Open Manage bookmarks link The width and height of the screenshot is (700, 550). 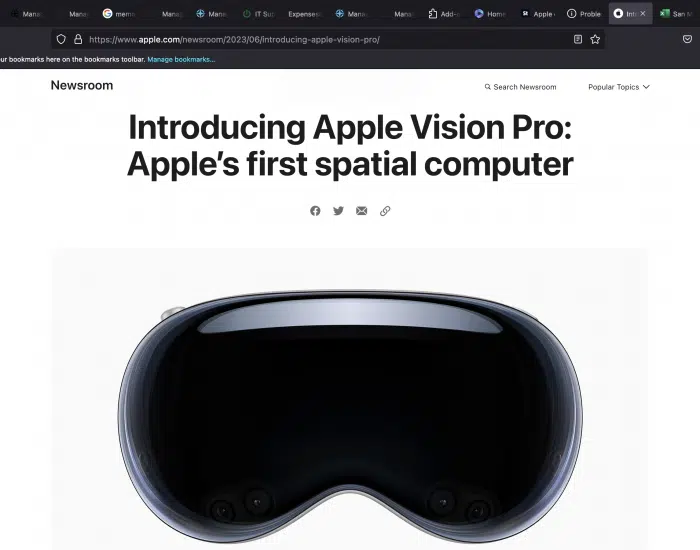(181, 59)
